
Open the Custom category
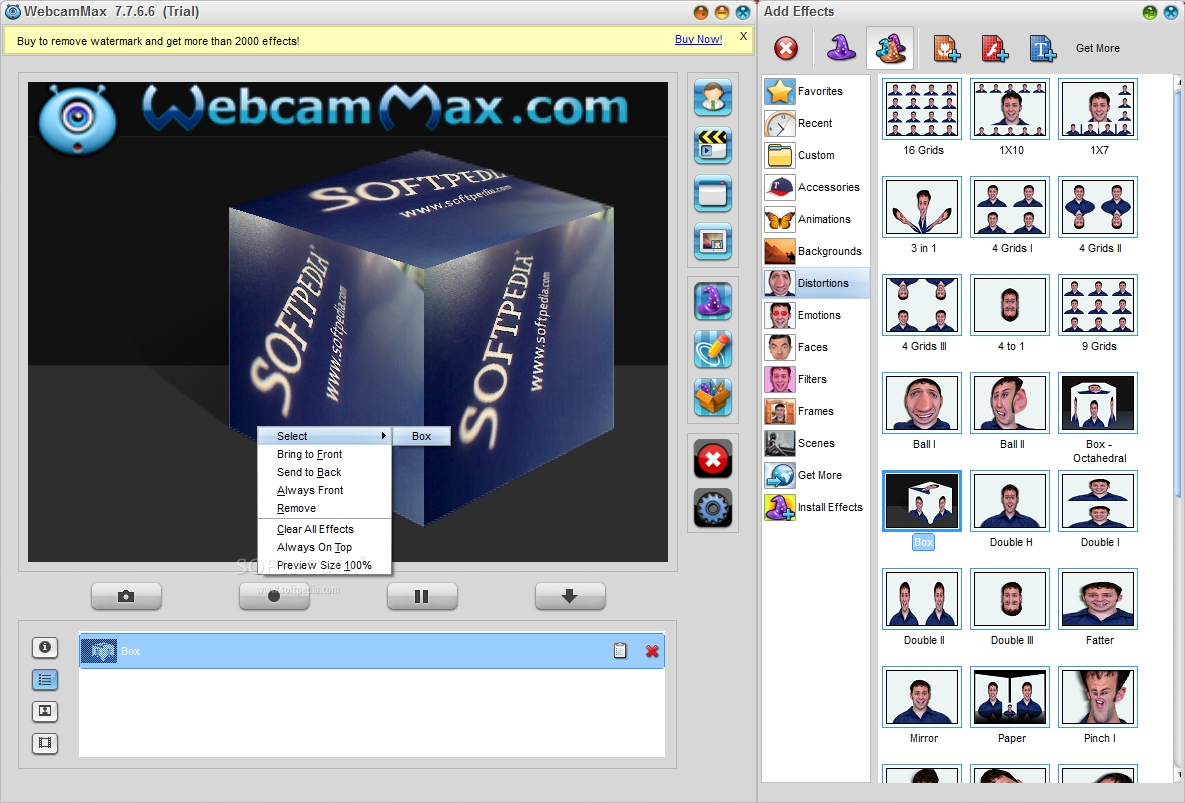click(816, 155)
